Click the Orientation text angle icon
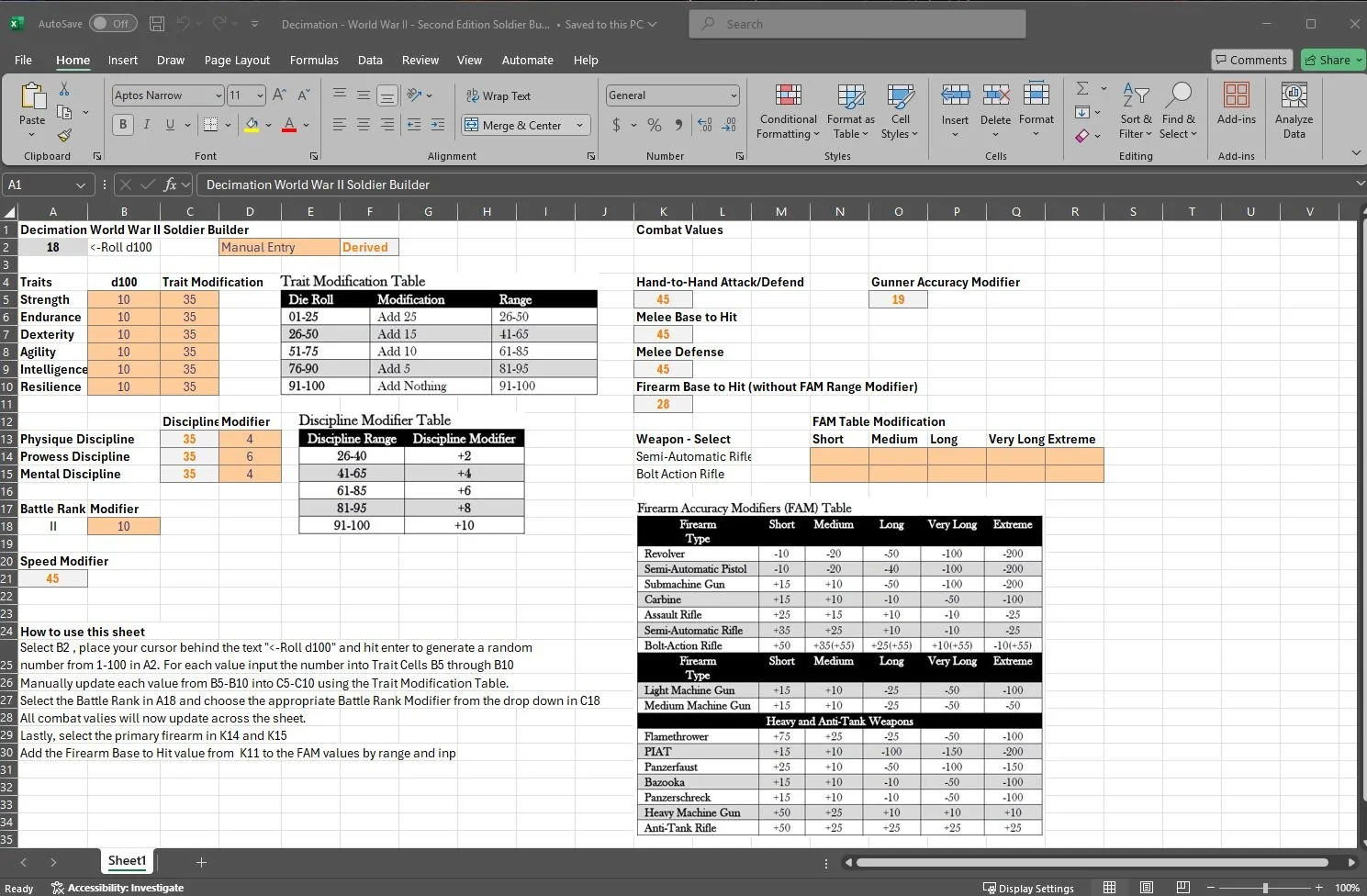Viewport: 1367px width, 896px height. click(x=414, y=95)
